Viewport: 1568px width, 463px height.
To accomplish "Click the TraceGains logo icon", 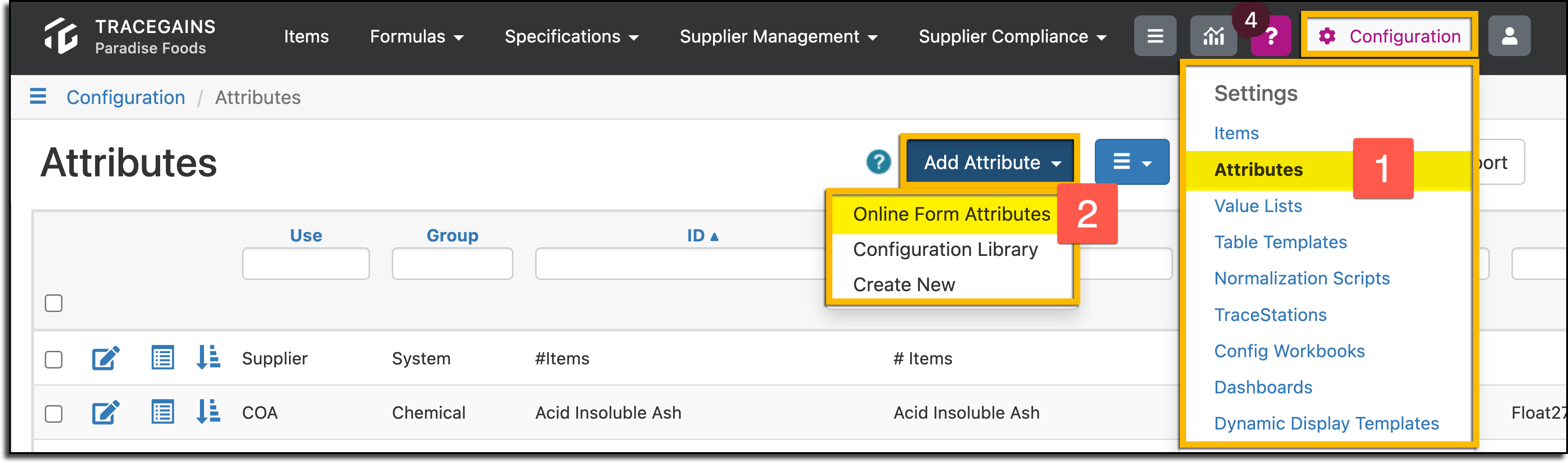I will point(61,35).
